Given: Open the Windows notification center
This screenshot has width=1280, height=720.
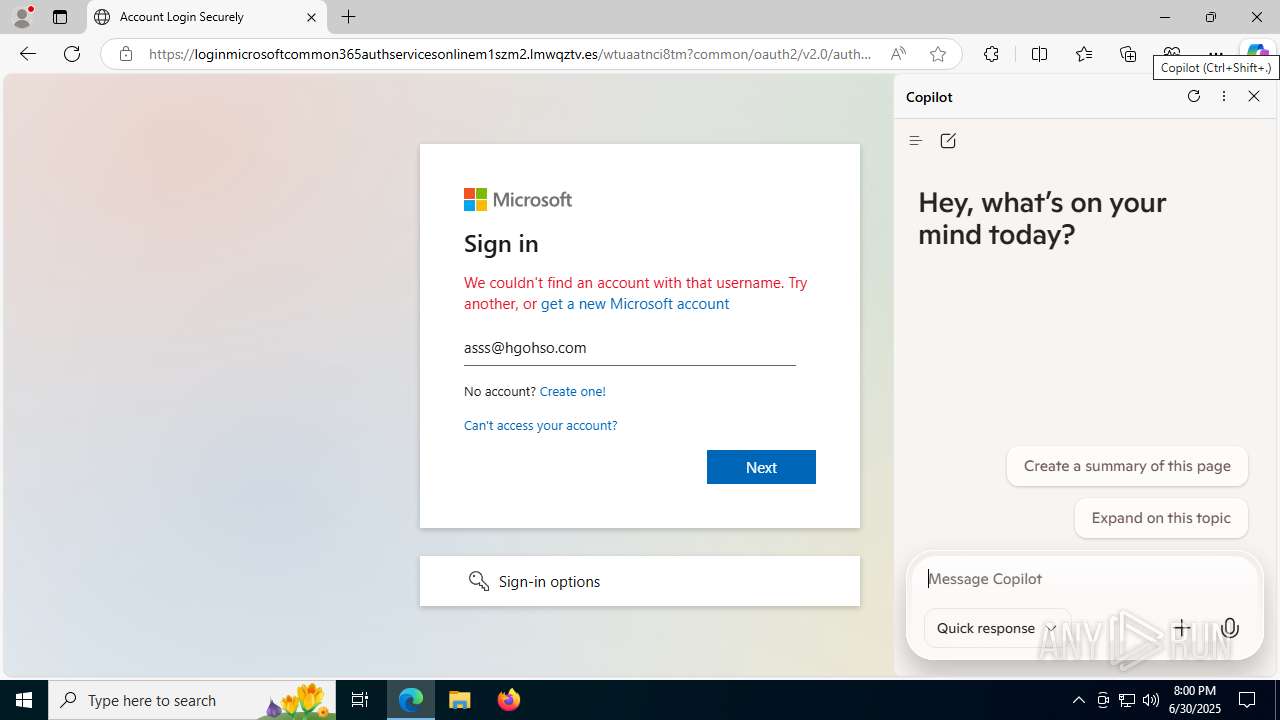Looking at the screenshot, I should (x=1248, y=700).
